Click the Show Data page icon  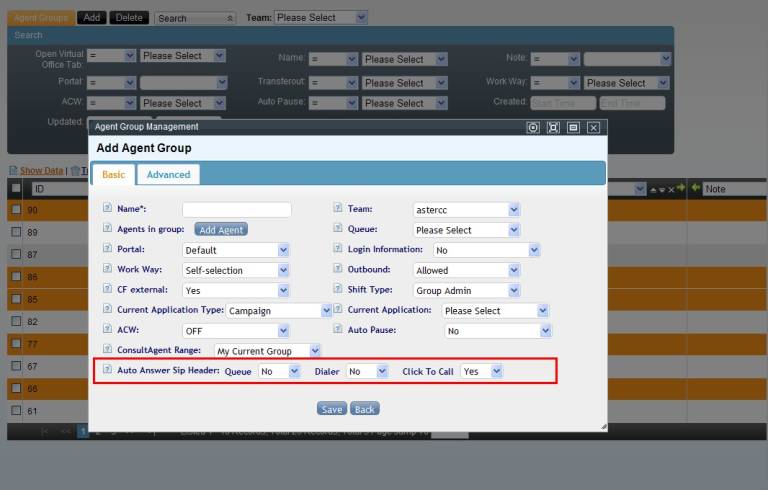tap(14, 171)
